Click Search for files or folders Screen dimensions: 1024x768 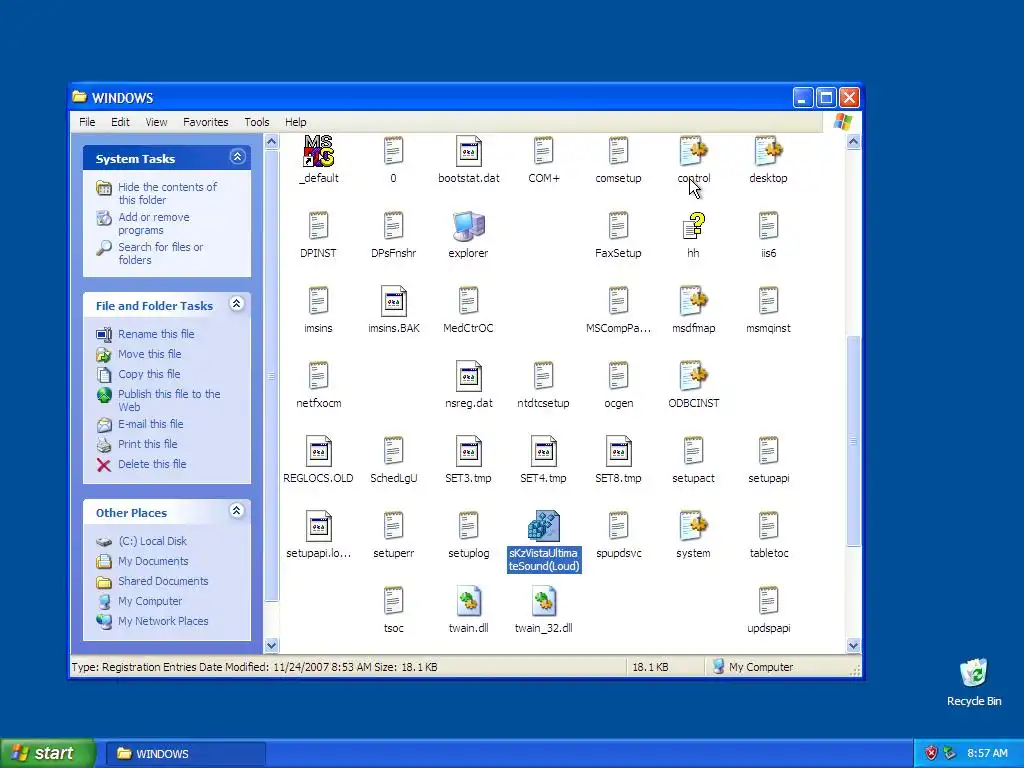pos(161,253)
